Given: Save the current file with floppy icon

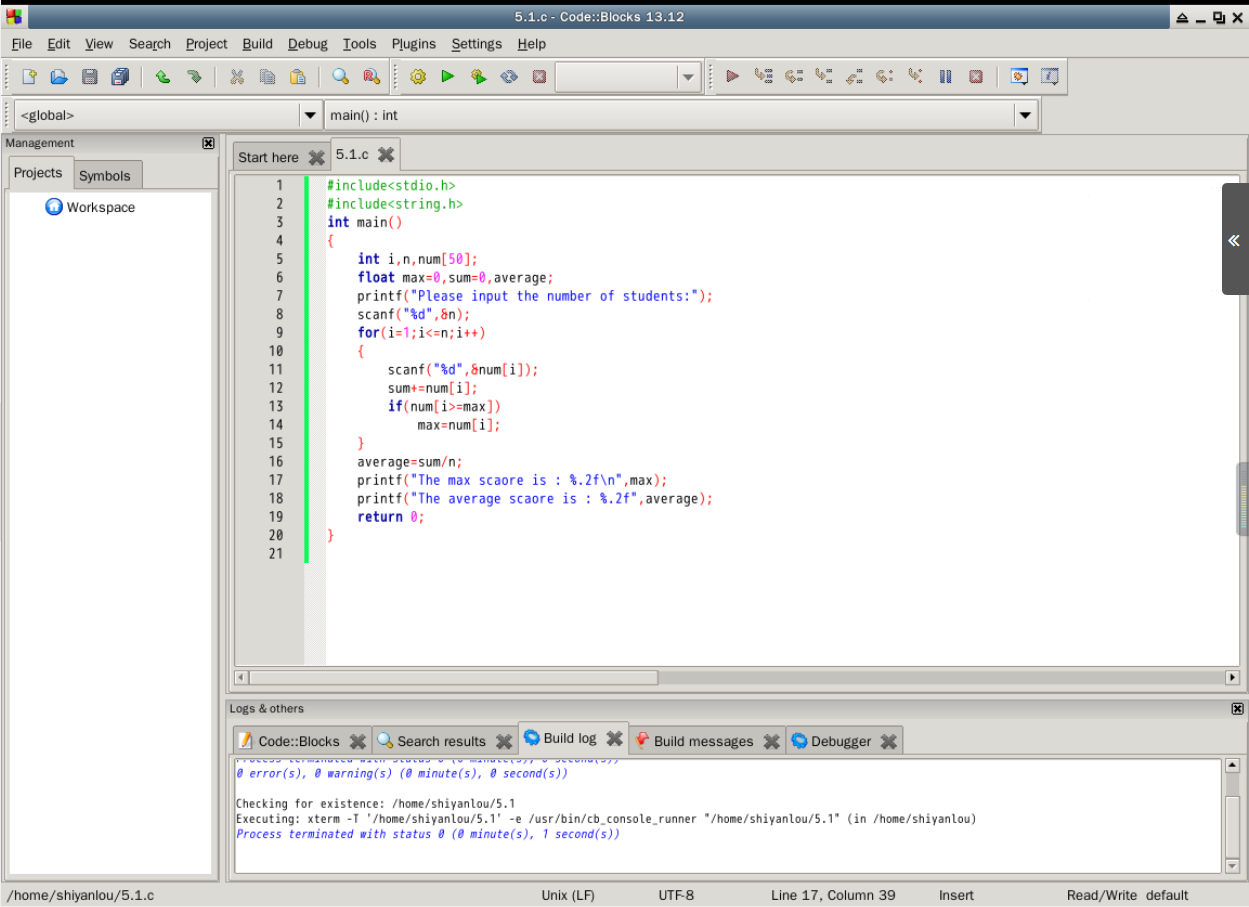Looking at the screenshot, I should click(x=89, y=76).
